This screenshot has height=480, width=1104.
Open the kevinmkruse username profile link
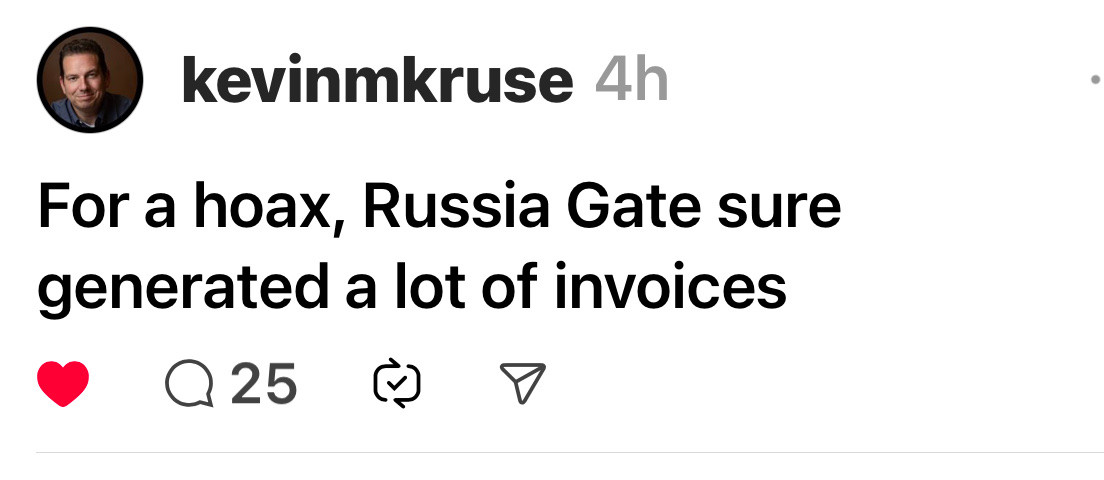[377, 82]
